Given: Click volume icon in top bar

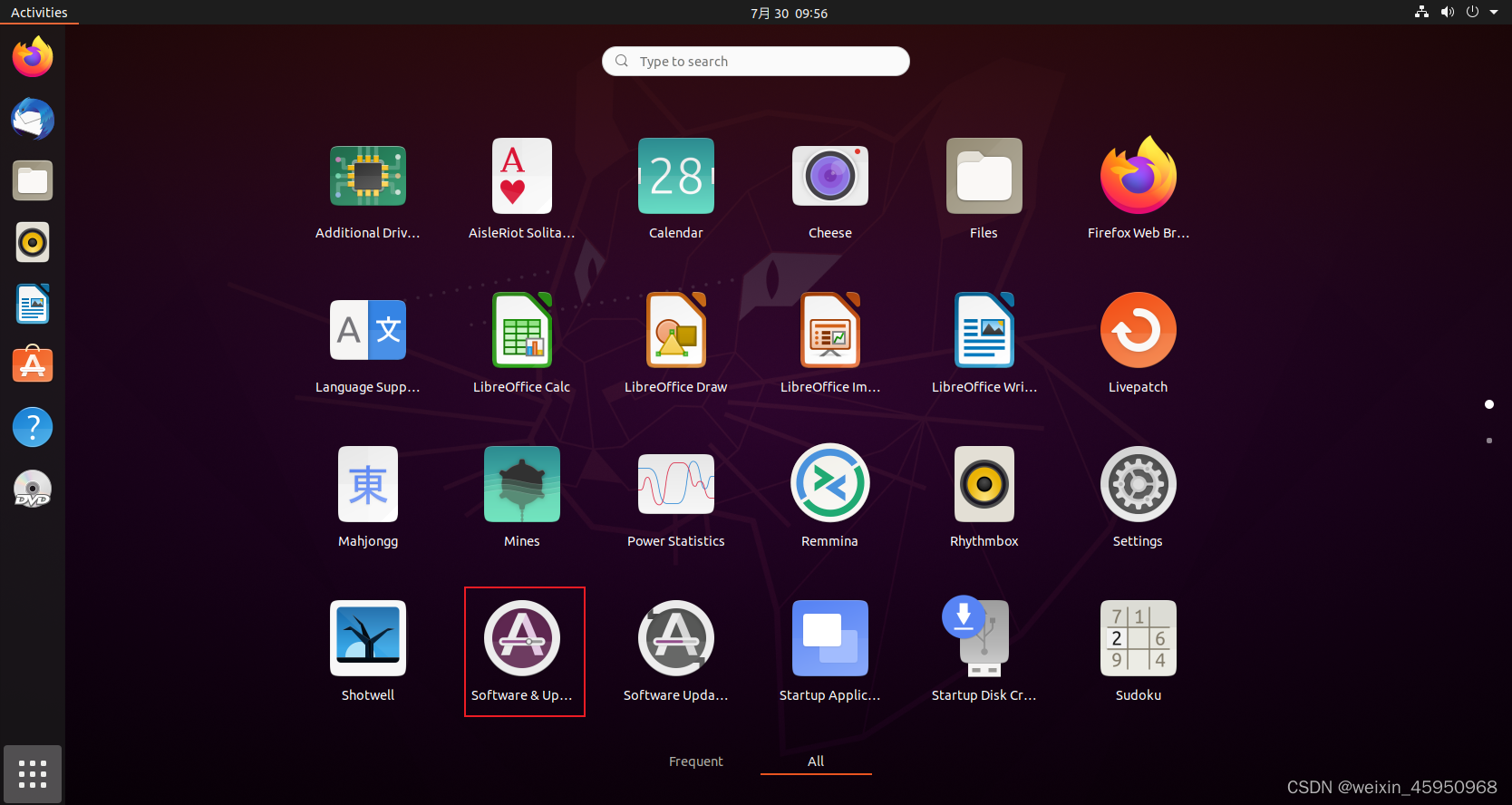Looking at the screenshot, I should coord(1448,13).
